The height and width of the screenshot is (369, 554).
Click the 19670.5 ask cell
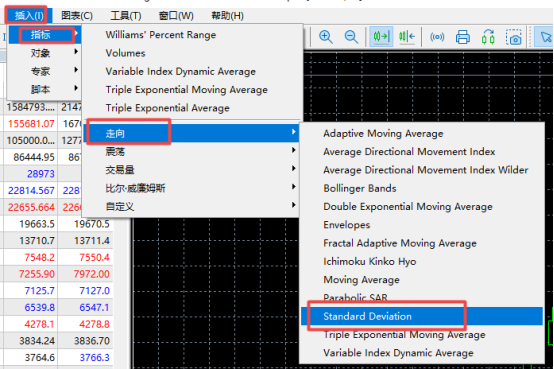pyautogui.click(x=92, y=224)
